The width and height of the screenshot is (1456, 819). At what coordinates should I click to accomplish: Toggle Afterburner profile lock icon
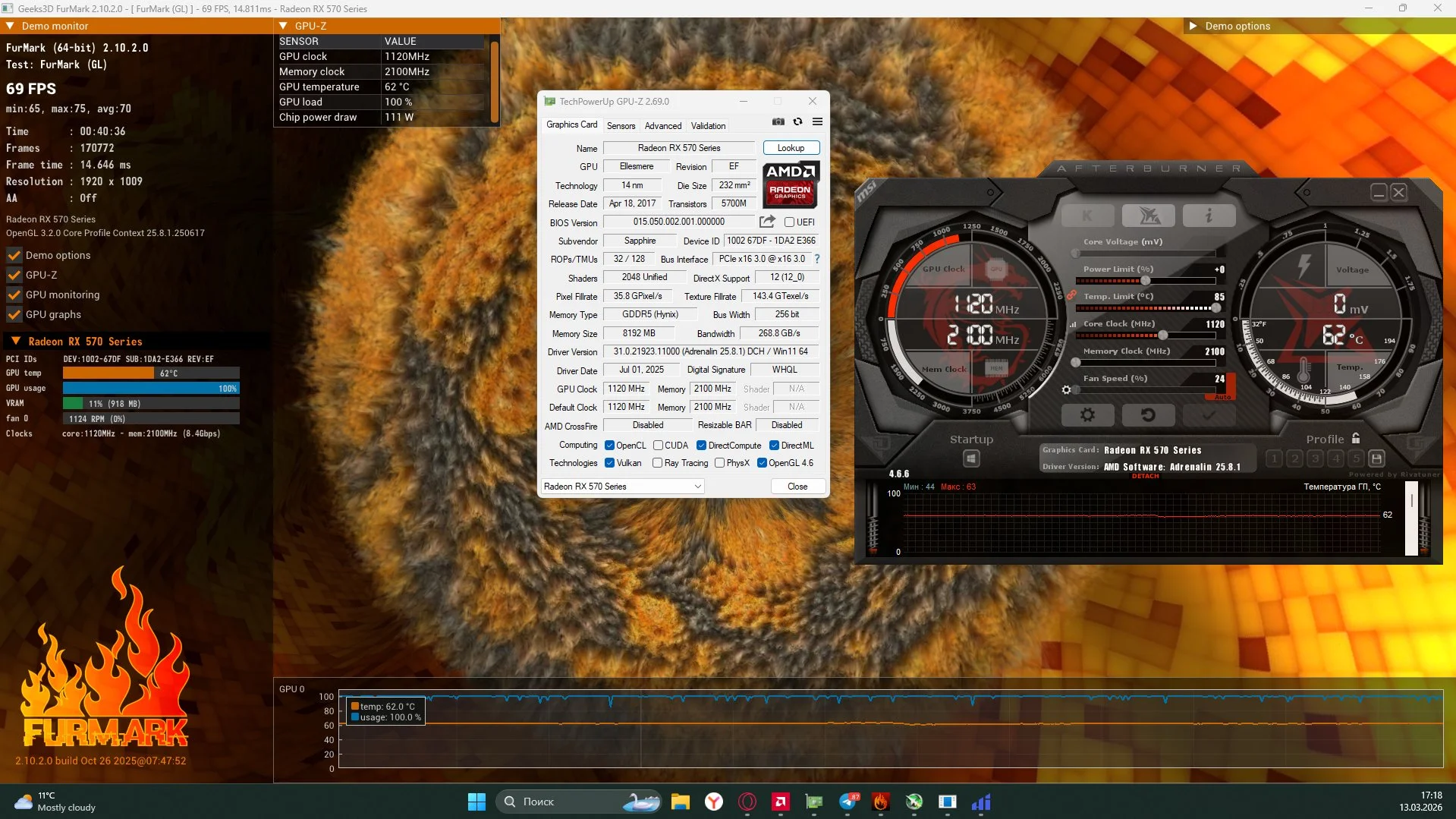(1356, 439)
